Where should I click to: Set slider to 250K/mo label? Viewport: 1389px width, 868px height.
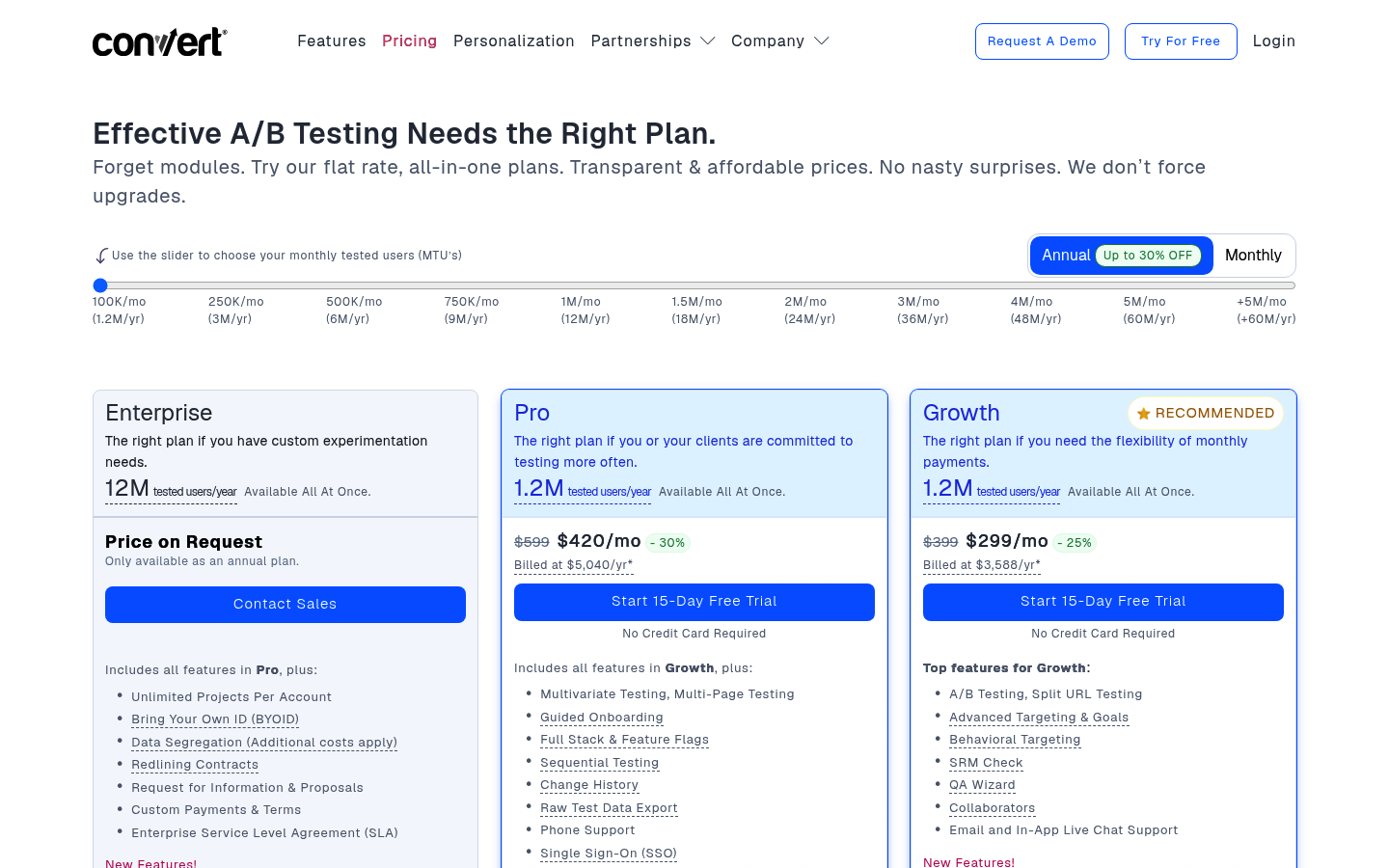point(236,311)
